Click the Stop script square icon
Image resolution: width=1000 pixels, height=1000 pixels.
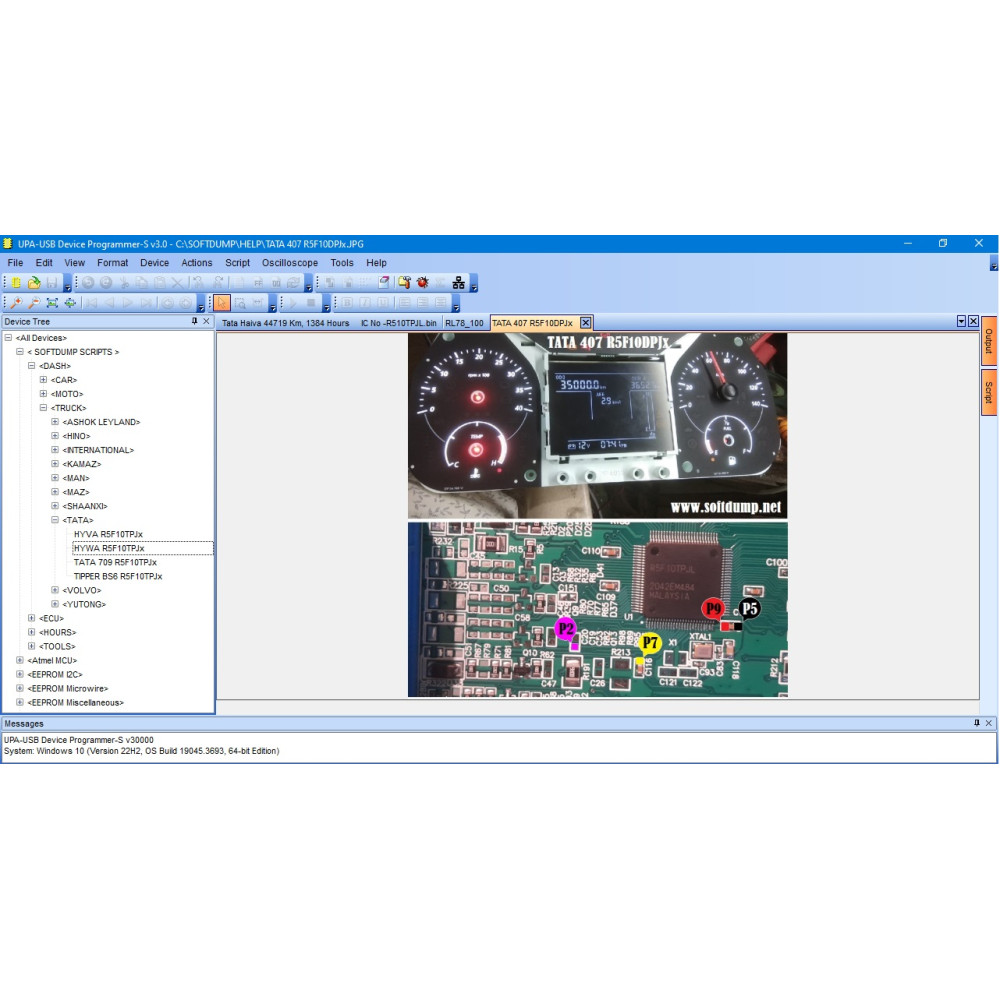pos(311,303)
